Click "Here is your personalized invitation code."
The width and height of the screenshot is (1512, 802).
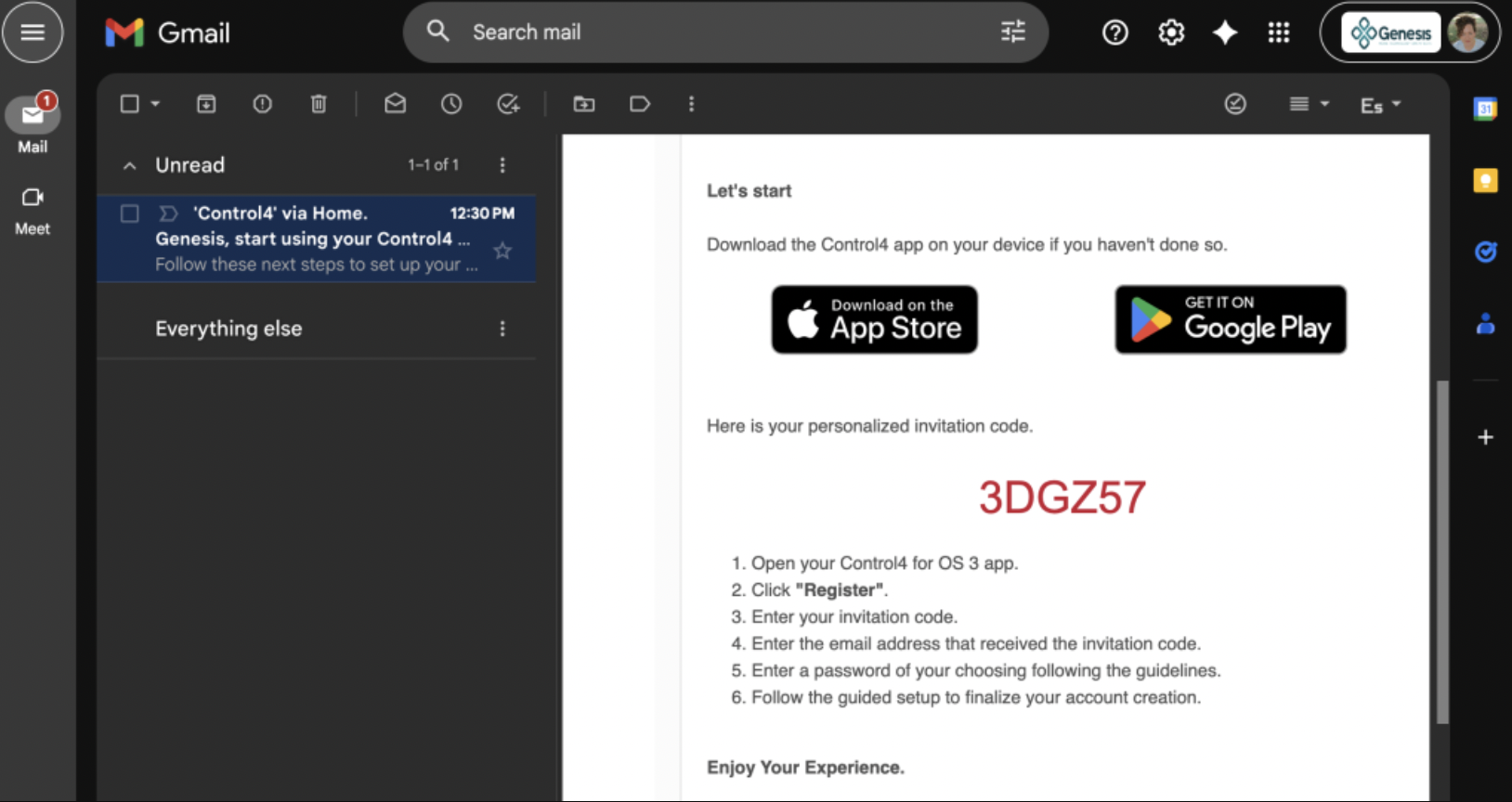869,426
